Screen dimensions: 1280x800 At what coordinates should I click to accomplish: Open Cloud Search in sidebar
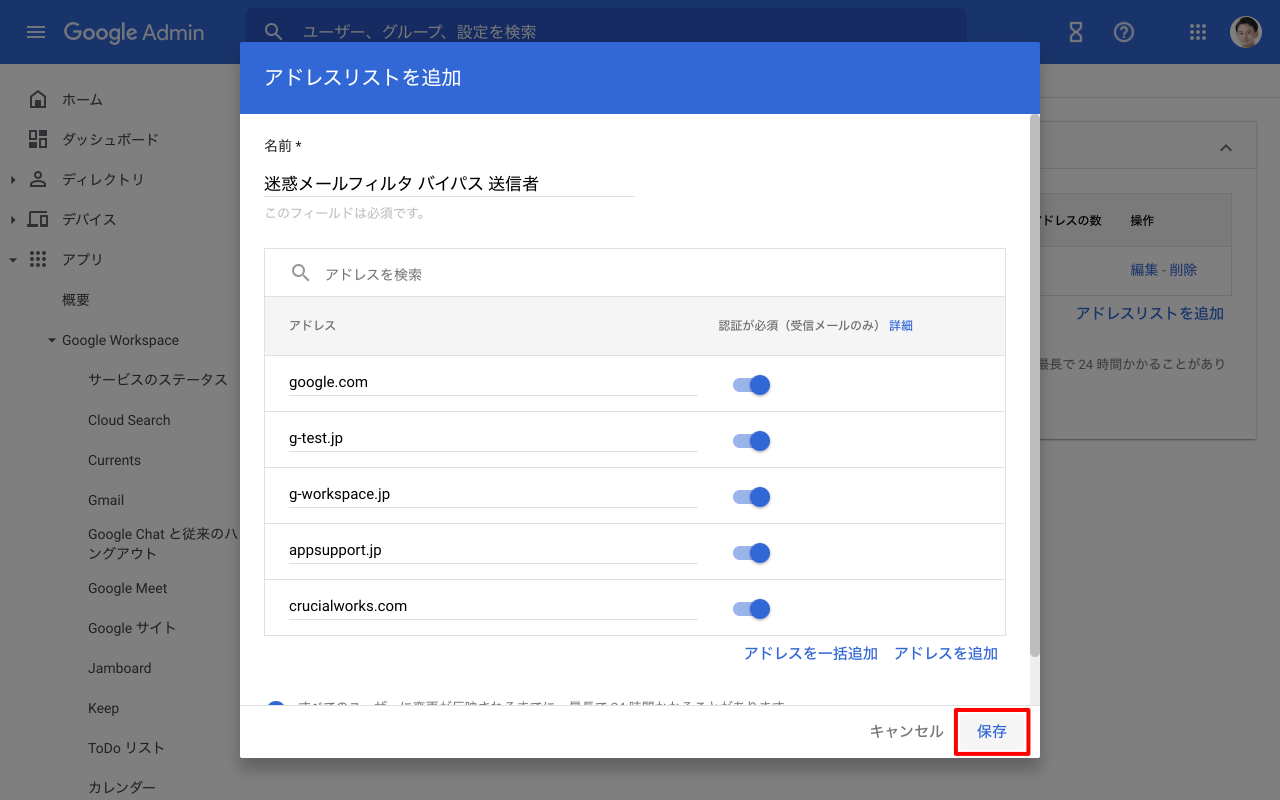[129, 420]
